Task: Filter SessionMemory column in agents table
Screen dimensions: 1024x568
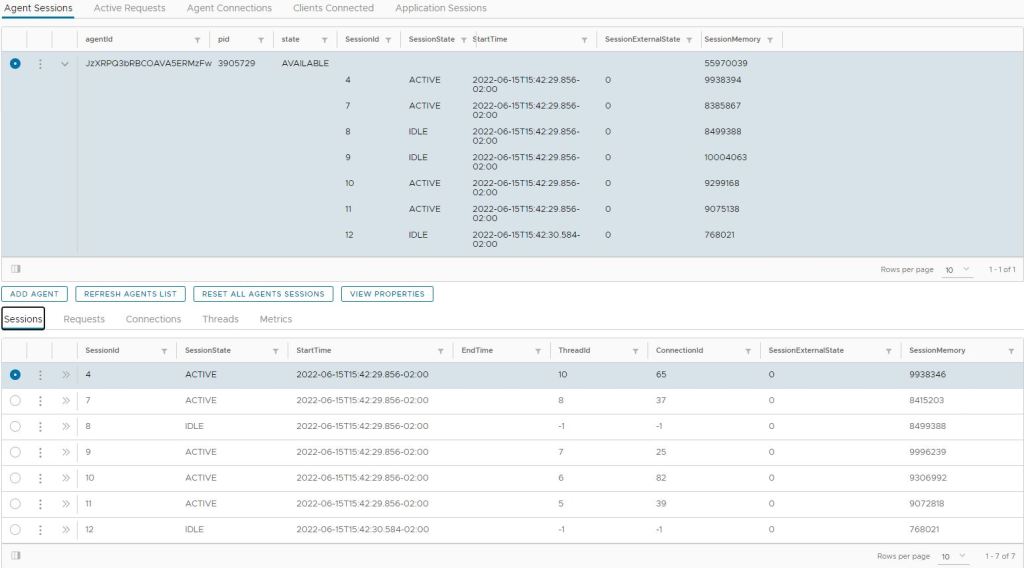Action: click(x=770, y=40)
